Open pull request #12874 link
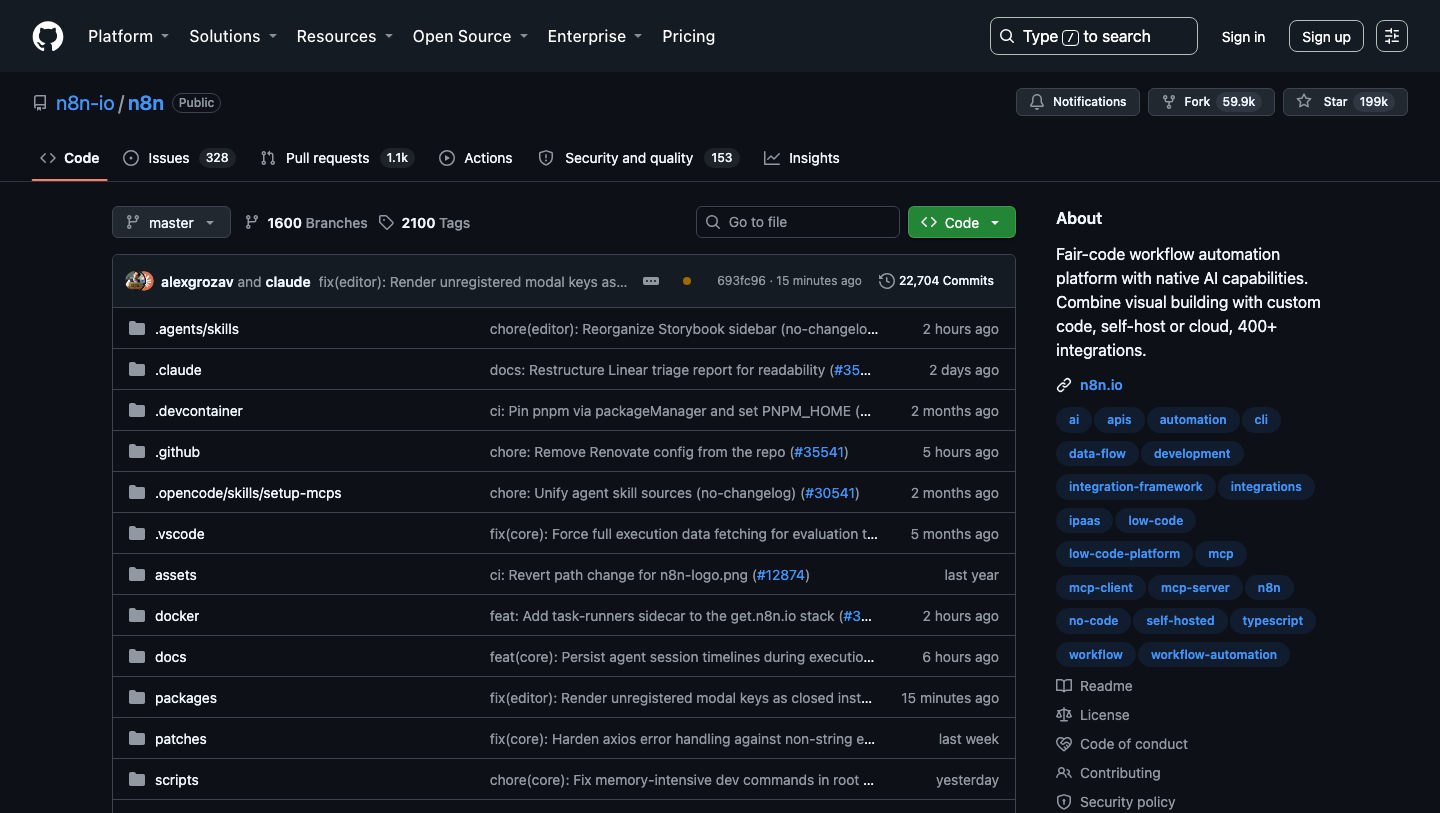Viewport: 1440px width, 813px height. coord(780,575)
